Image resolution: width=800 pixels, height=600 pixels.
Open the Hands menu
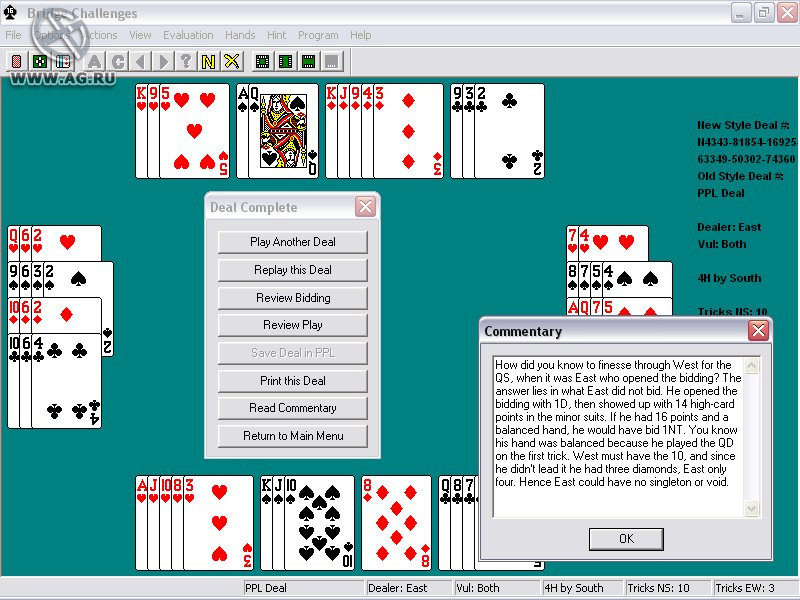pos(240,35)
